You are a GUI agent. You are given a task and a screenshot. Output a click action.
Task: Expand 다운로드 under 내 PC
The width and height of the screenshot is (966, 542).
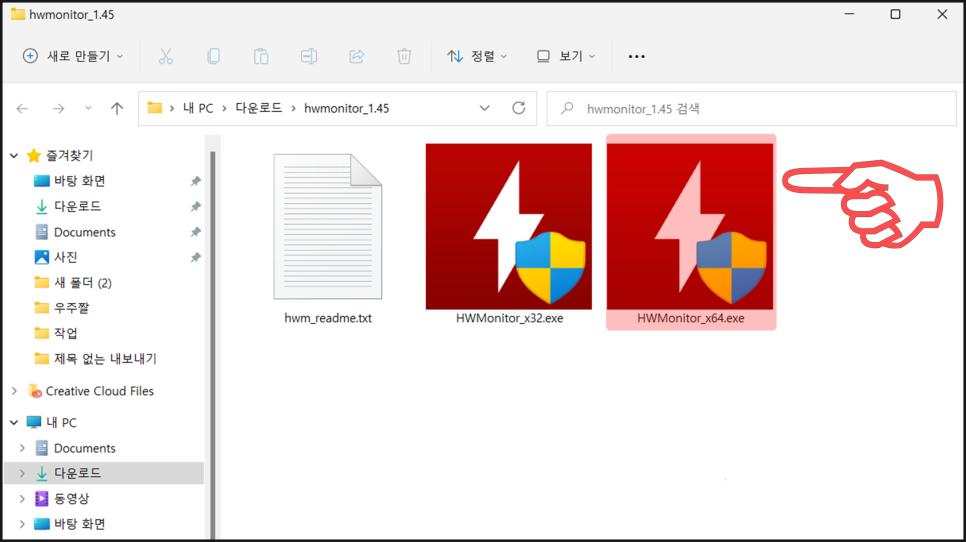(x=22, y=473)
